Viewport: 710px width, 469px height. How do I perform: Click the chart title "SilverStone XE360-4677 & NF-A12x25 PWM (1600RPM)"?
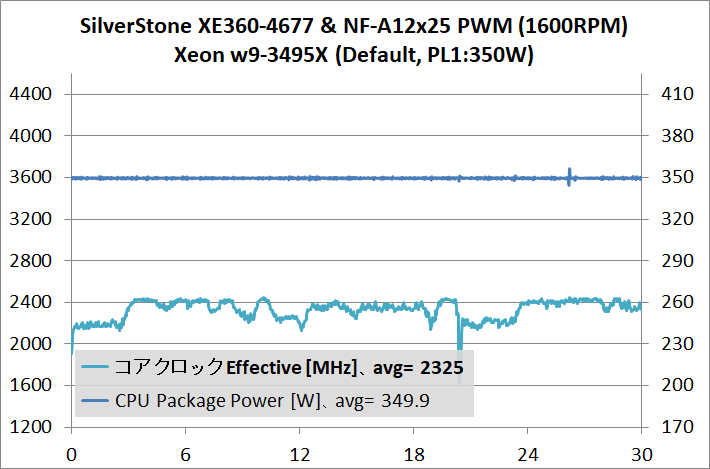pyautogui.click(x=354, y=26)
